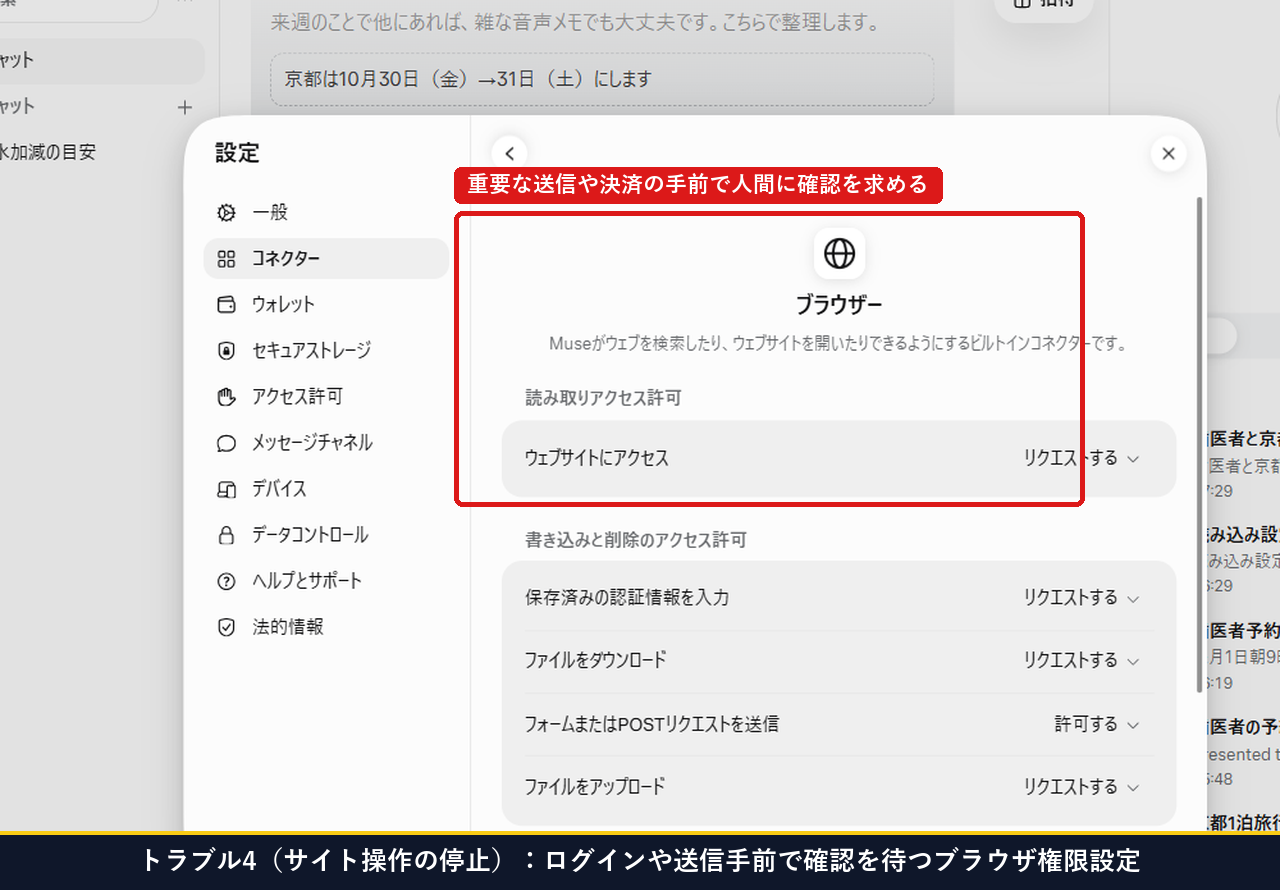Image resolution: width=1280 pixels, height=890 pixels.
Task: Click the 京都は10月30日 message box in chat
Action: (x=602, y=79)
